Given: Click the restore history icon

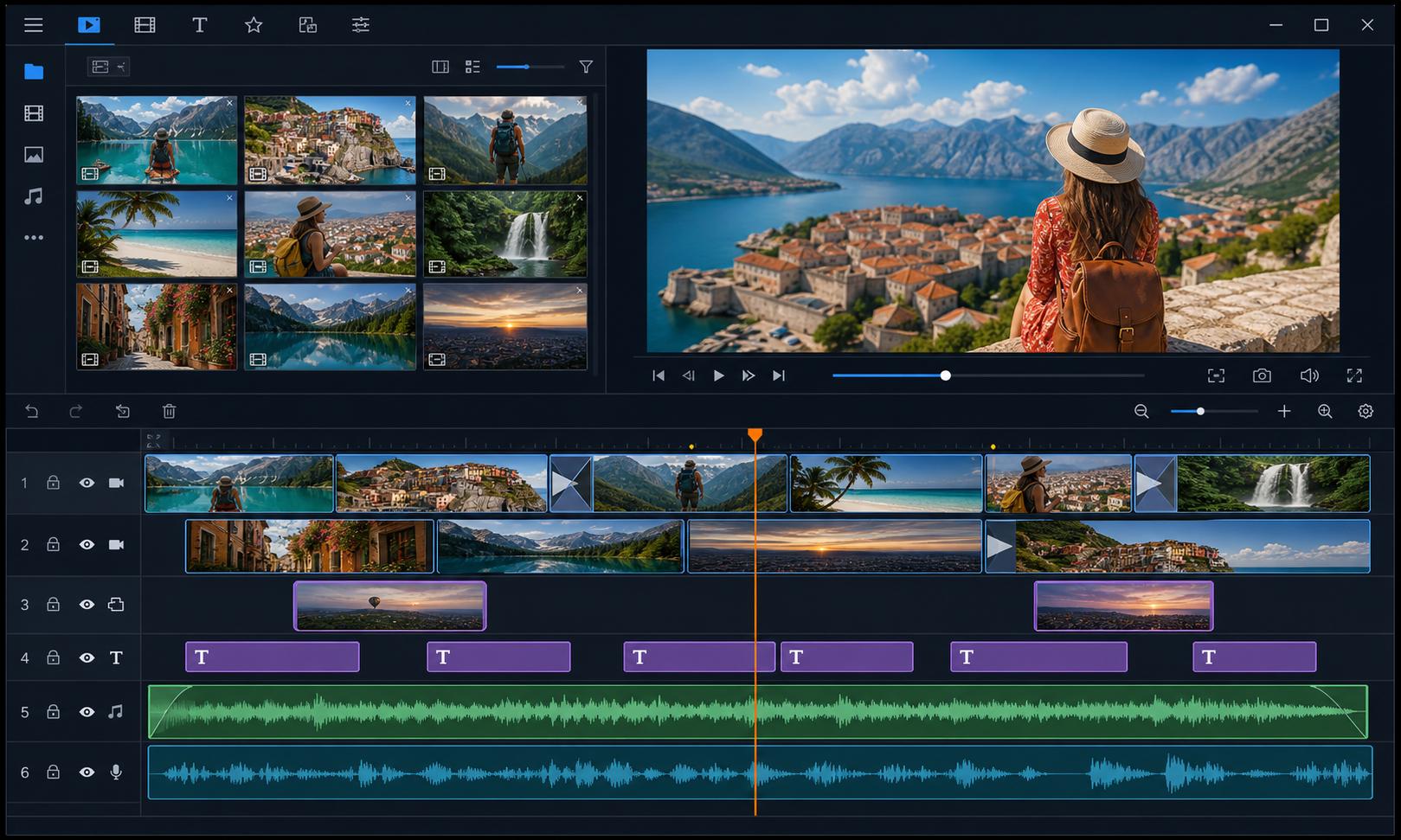Looking at the screenshot, I should tap(123, 411).
